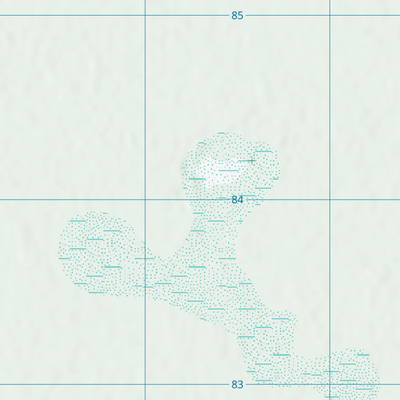This screenshot has width=400, height=400.
Task: Click where right vertical gridline meets line 84
Action: 330,200
